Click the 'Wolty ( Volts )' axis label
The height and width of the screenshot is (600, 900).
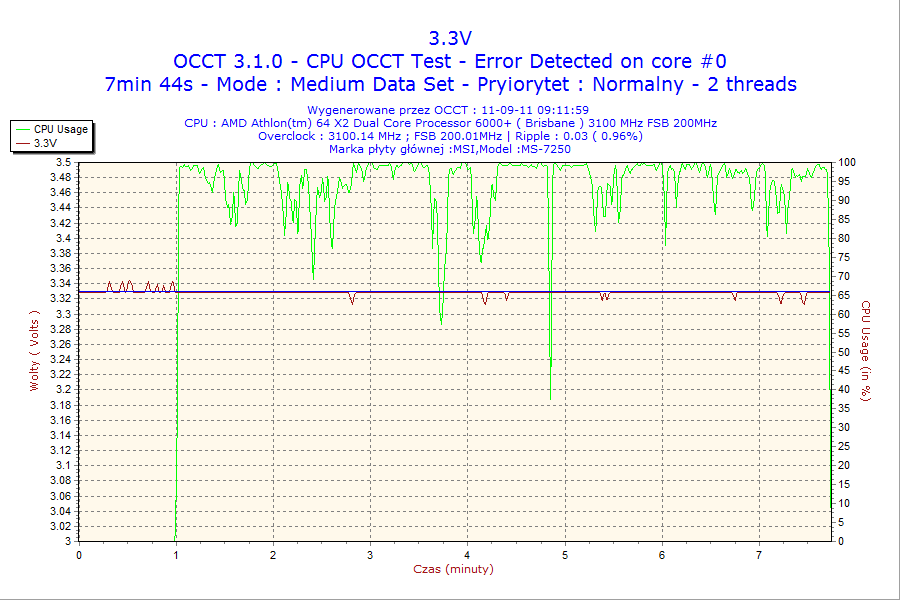[34, 350]
